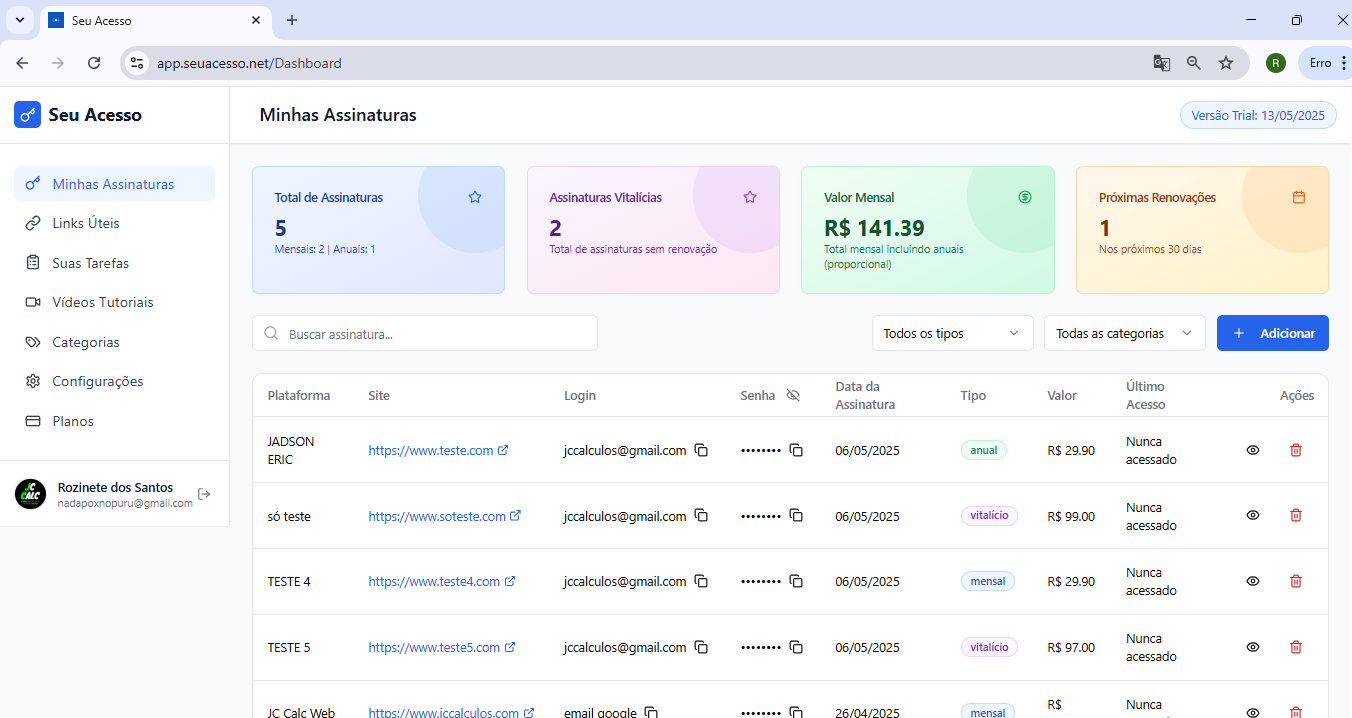Delete the JADSON ERIC subscription

pos(1296,450)
